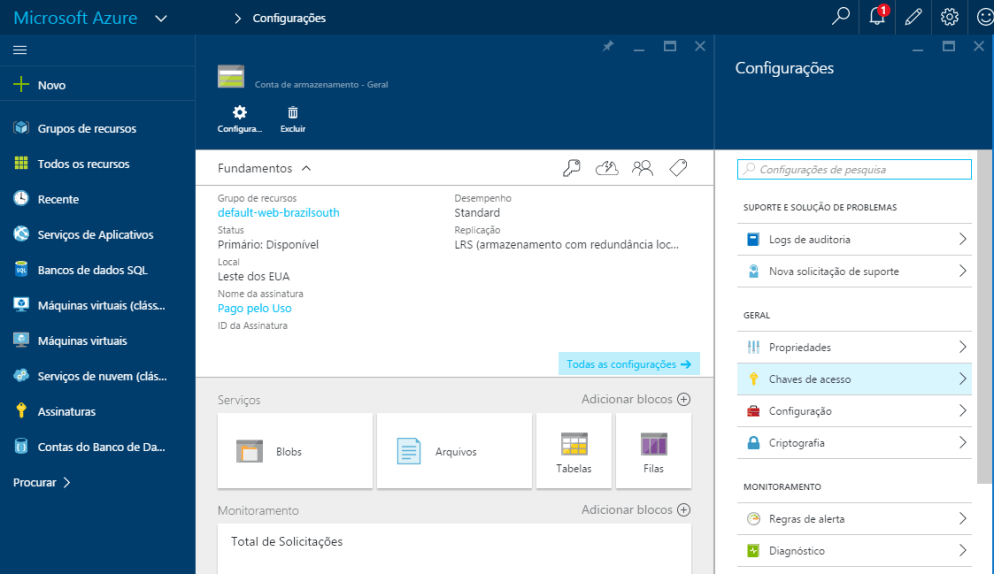Click the pencil edit dashboard icon

pyautogui.click(x=913, y=17)
